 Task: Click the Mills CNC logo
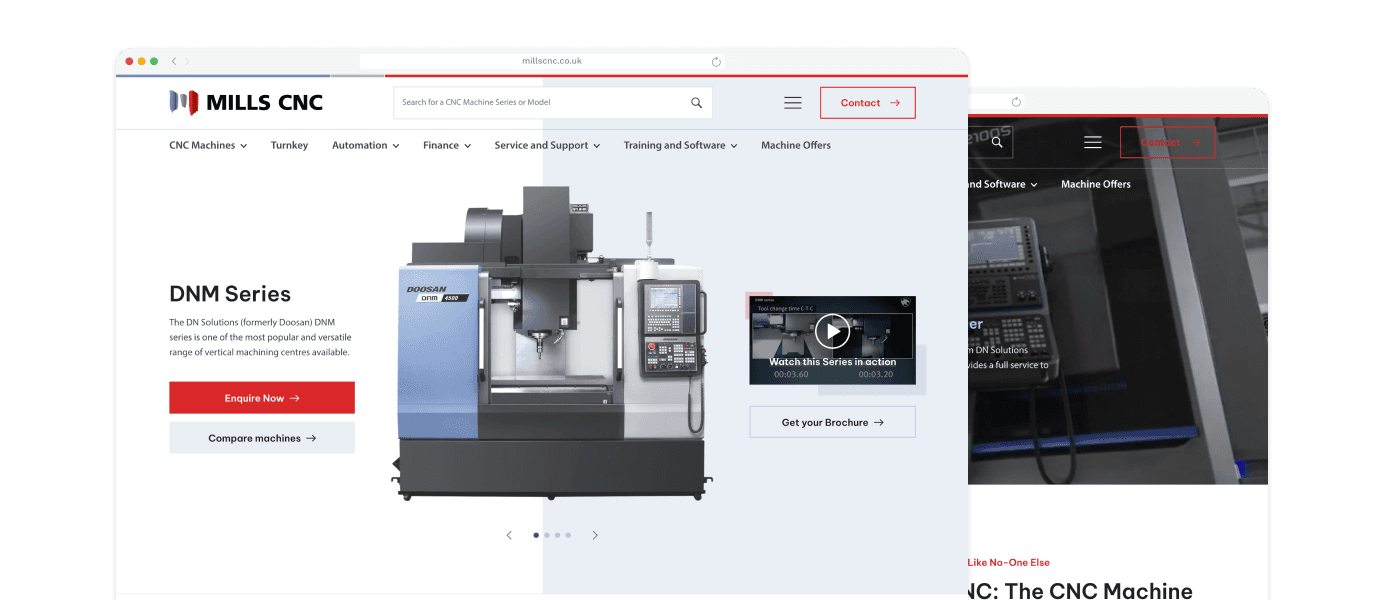[x=245, y=102]
